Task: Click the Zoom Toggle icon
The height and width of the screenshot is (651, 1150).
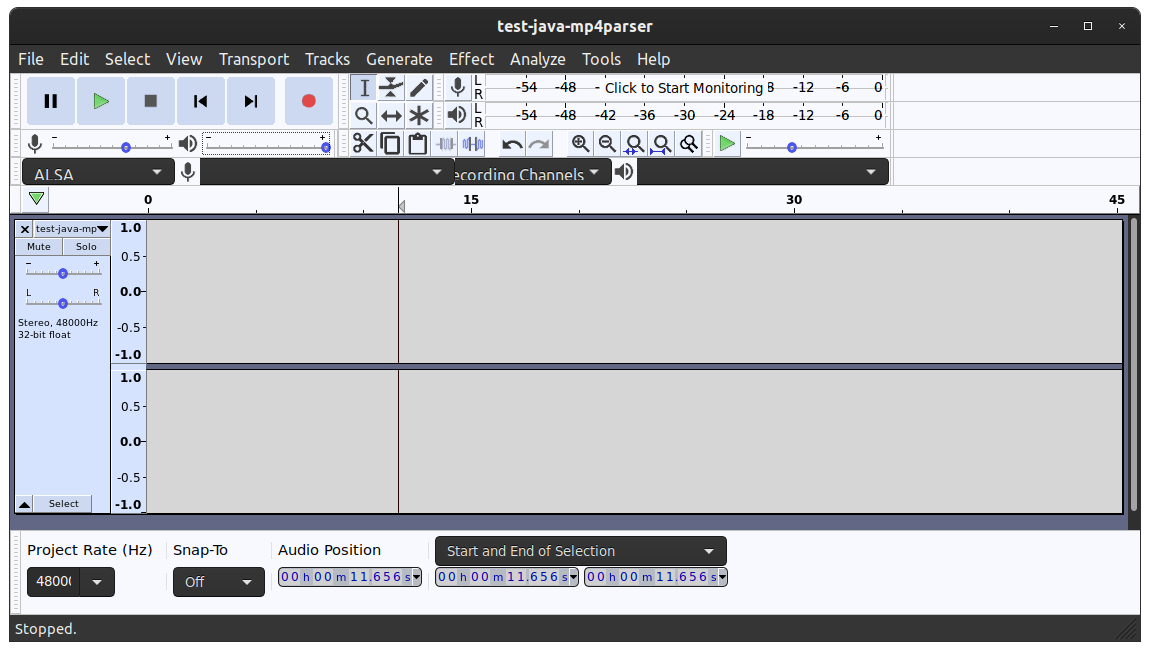Action: coord(689,144)
